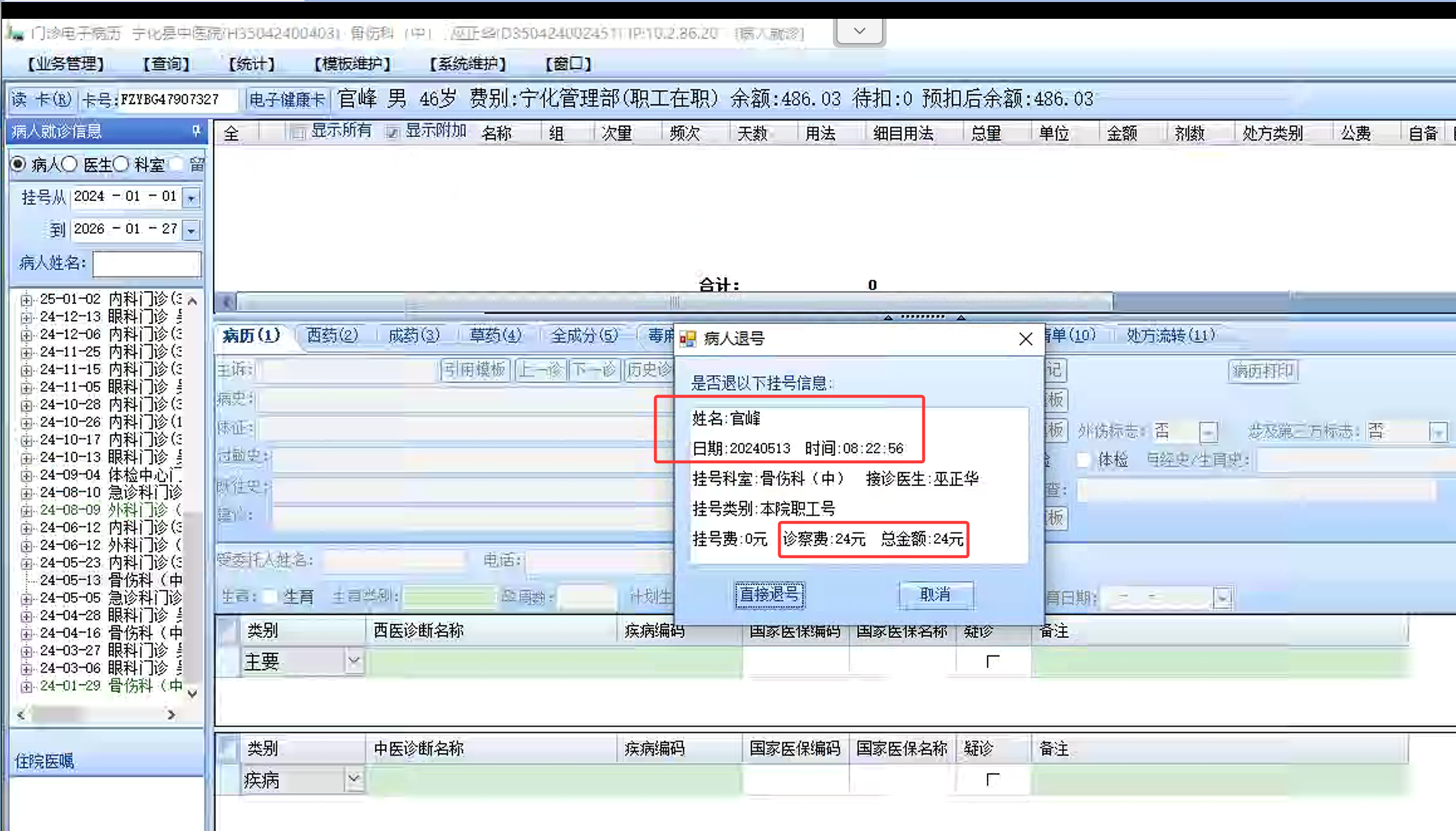Viewport: 1456px width, 831px height.
Task: Enable the 显示所有 checkbox
Action: click(x=298, y=132)
